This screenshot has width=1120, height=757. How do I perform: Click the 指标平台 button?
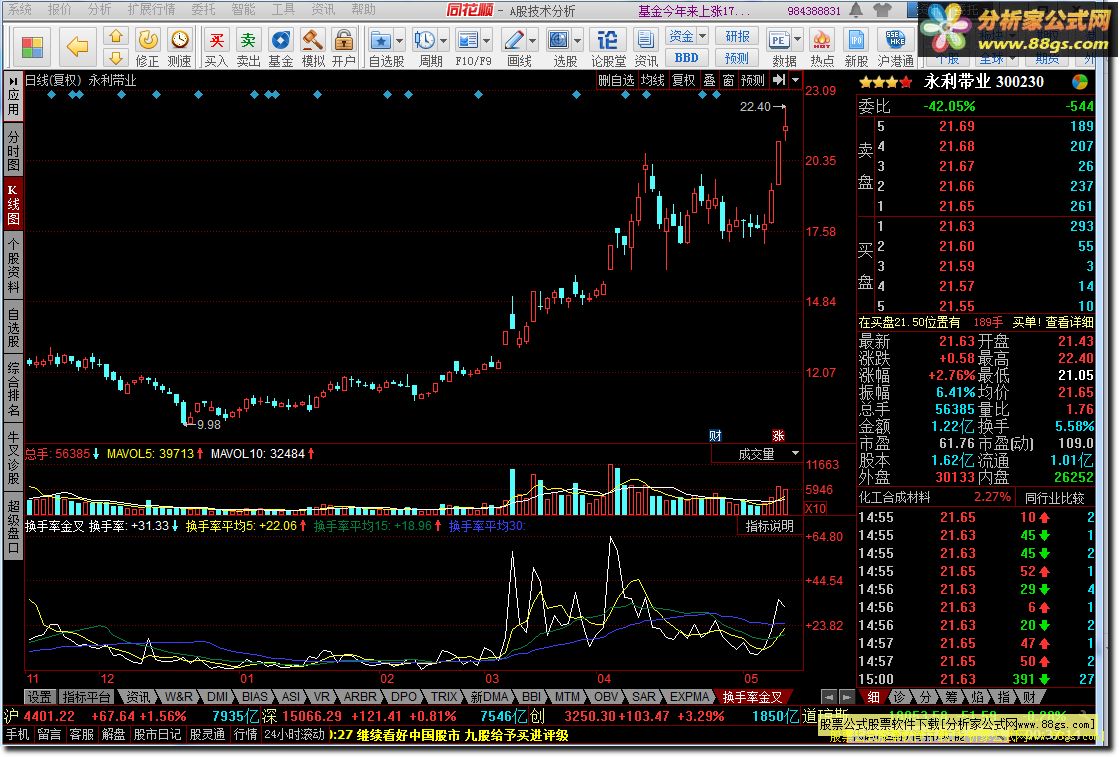click(86, 696)
